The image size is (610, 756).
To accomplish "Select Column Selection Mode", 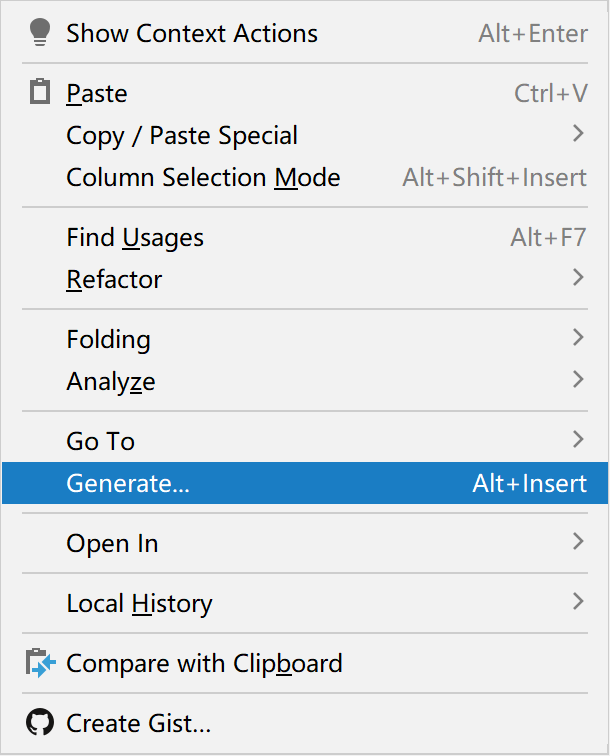I will pos(203,178).
